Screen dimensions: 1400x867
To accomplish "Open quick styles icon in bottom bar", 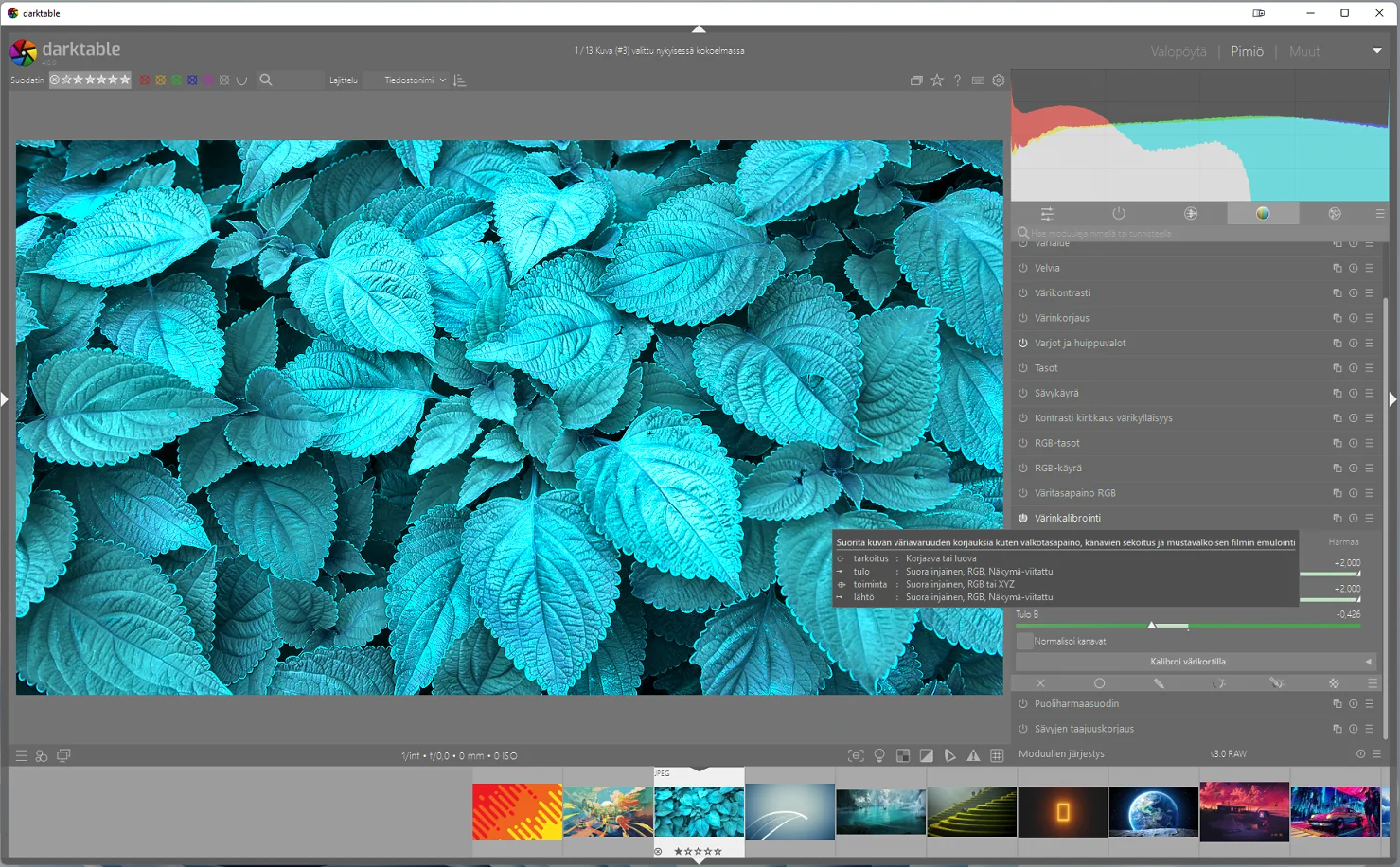I will pos(42,755).
